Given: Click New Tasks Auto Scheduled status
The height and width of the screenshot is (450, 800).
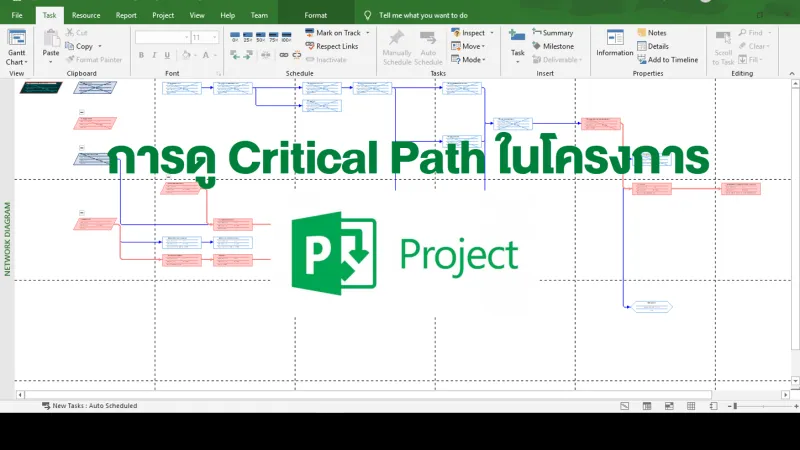Looking at the screenshot, I should [x=89, y=406].
